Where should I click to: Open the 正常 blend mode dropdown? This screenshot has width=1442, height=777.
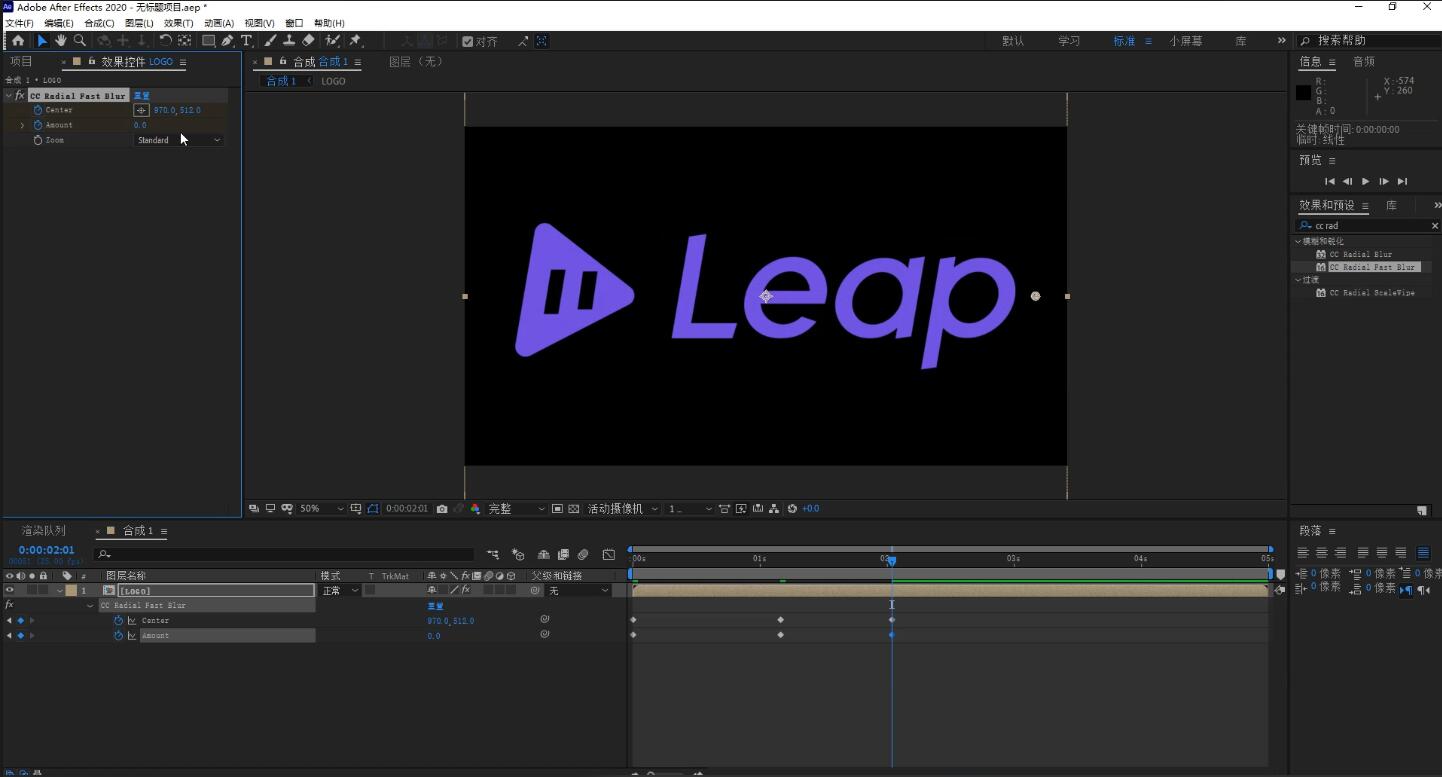(339, 591)
